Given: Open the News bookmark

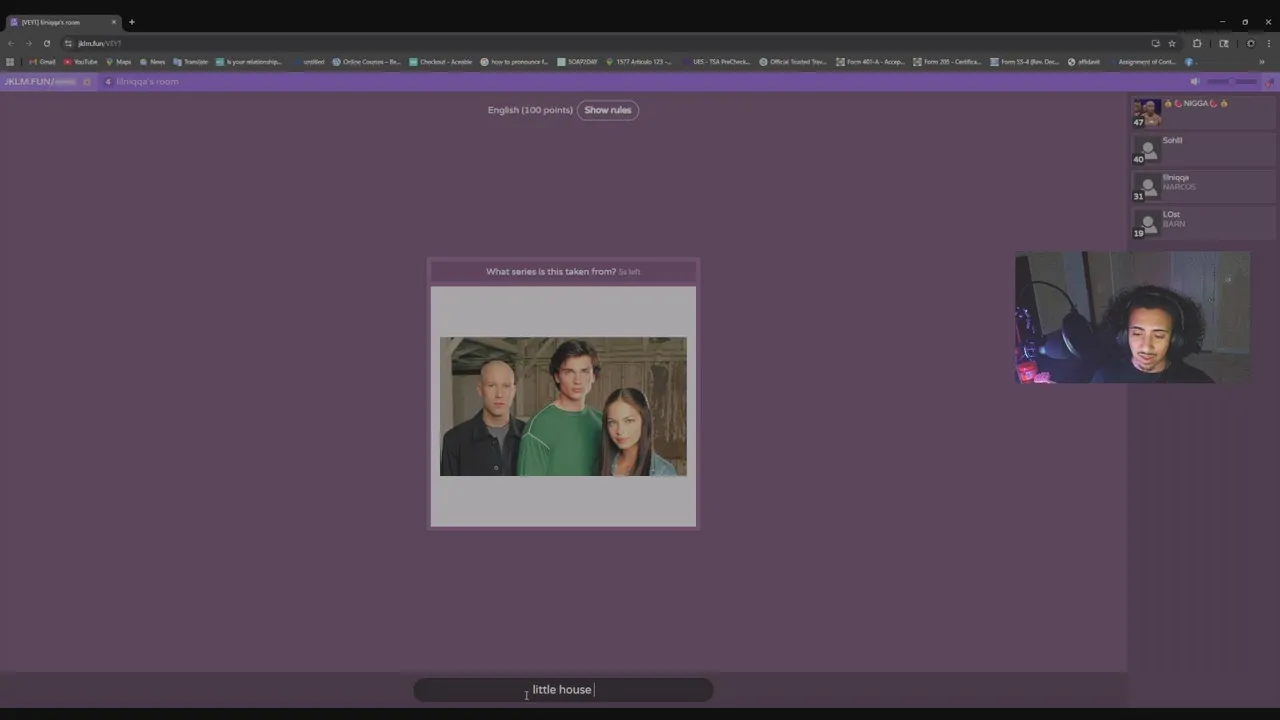Looking at the screenshot, I should pyautogui.click(x=153, y=62).
